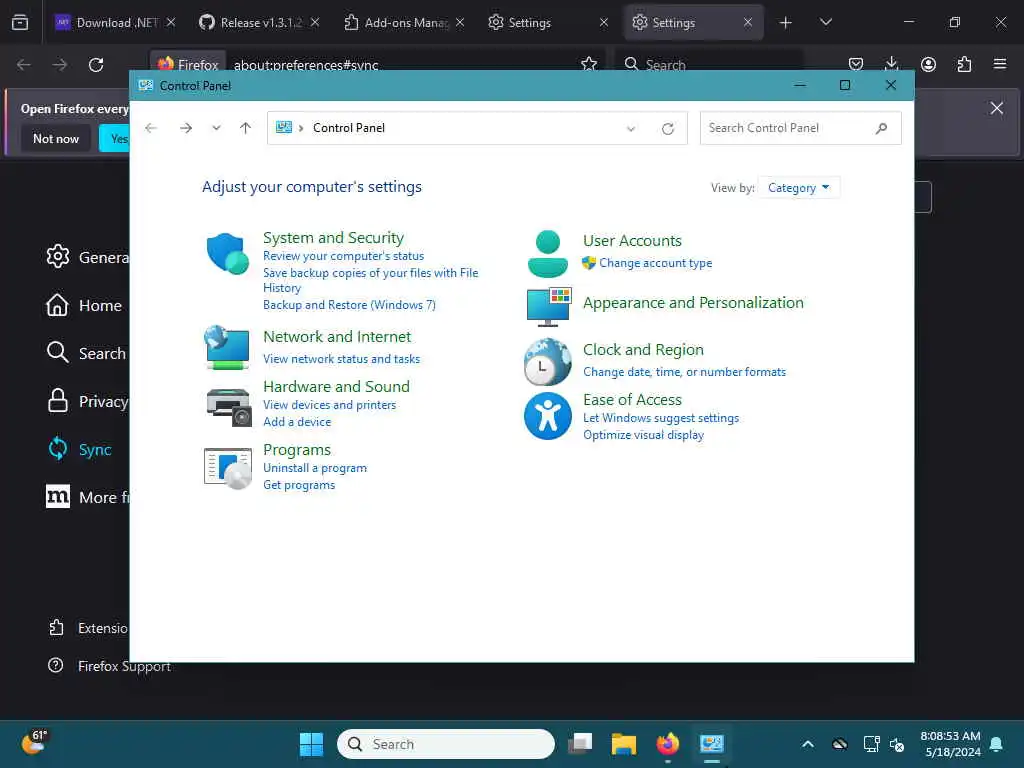Open recent locations dropdown in Control Panel
The height and width of the screenshot is (768, 1024).
216,128
